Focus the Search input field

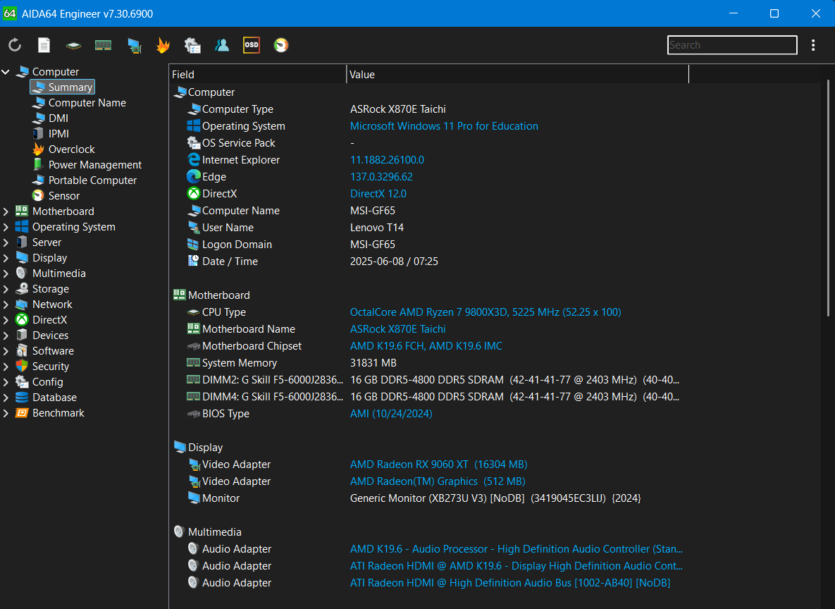click(x=732, y=45)
